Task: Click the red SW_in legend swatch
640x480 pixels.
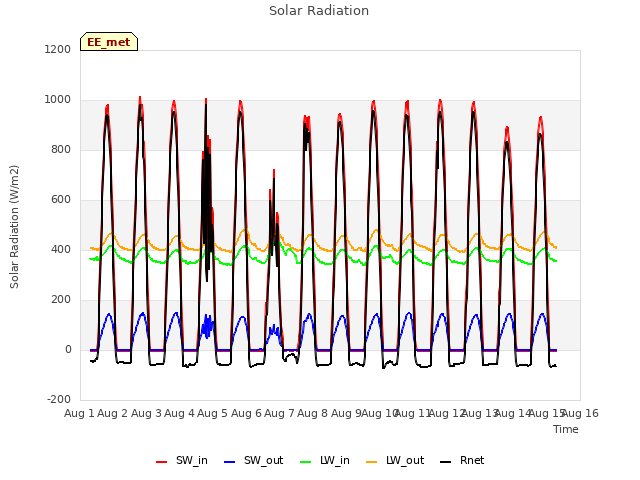Action: (162, 462)
